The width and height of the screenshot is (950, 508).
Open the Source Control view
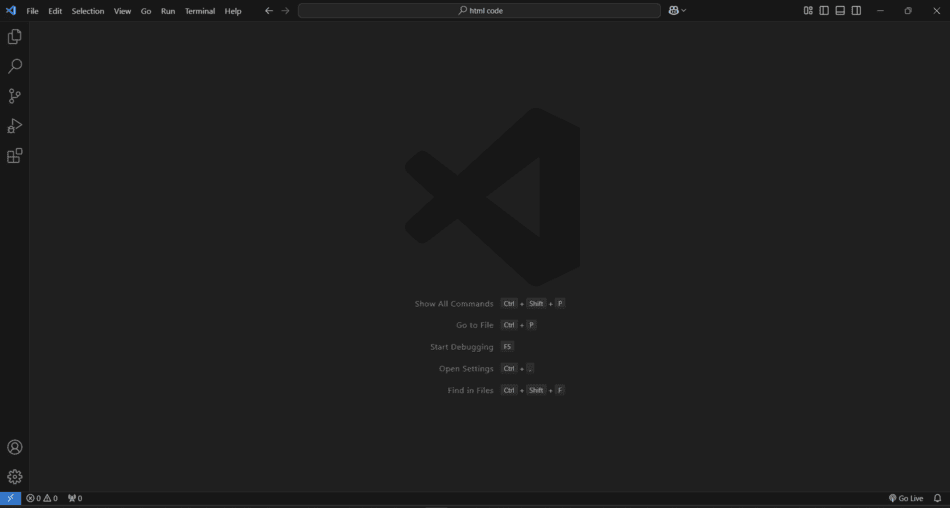15,96
